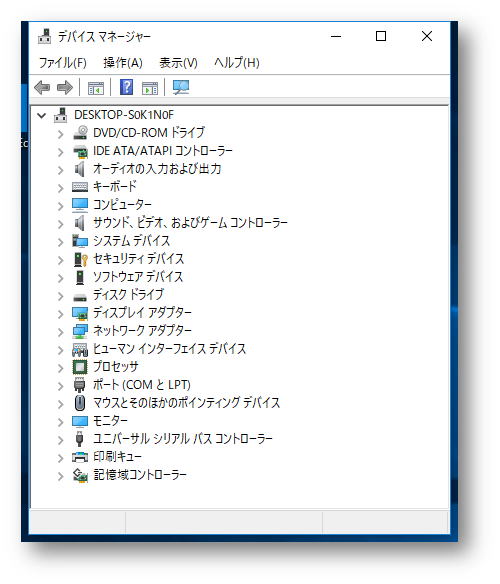Select the ディスク ドライブ tree item
The width and height of the screenshot is (500, 584).
[128, 295]
